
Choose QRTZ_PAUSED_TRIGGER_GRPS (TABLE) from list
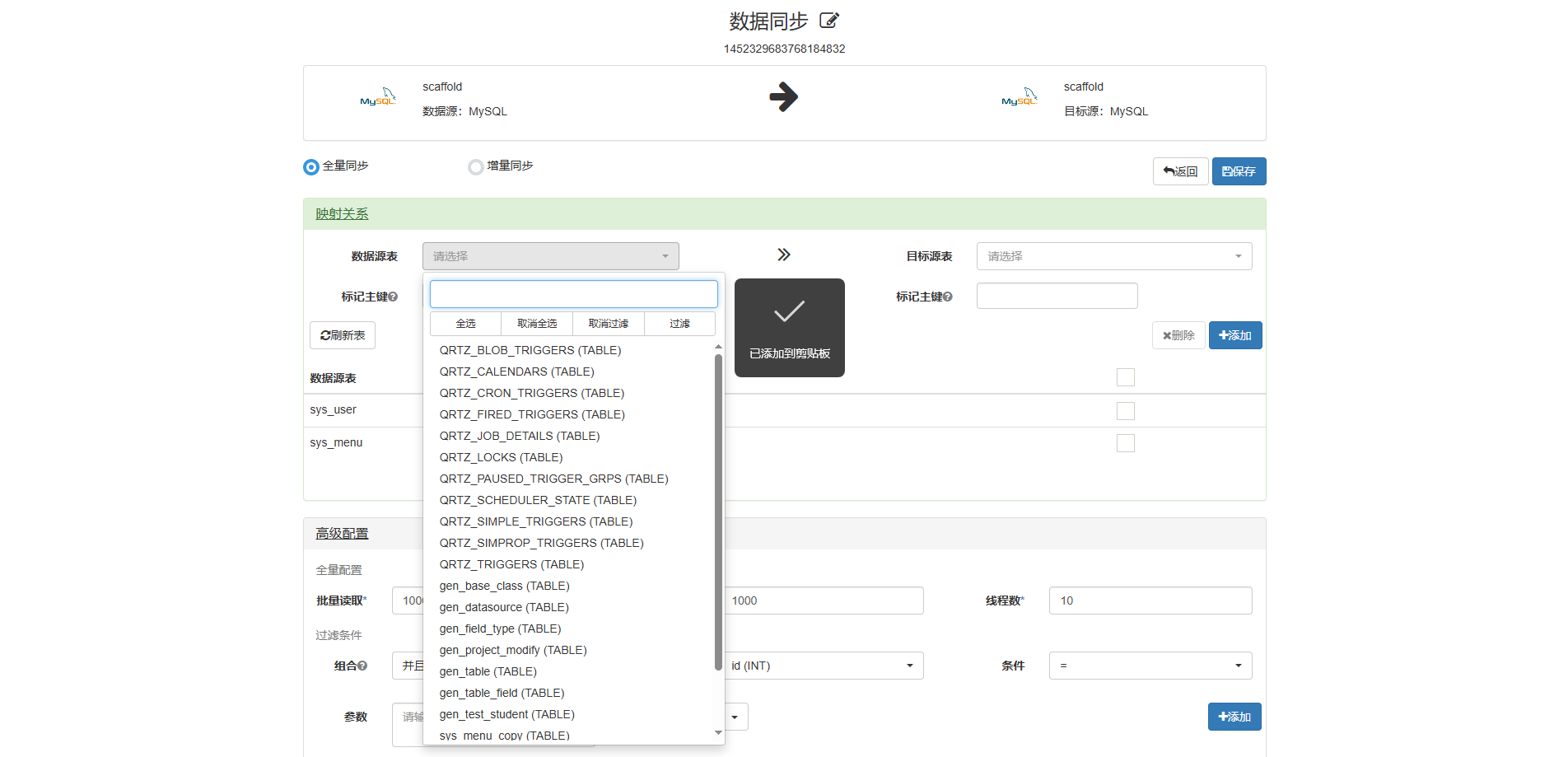pyautogui.click(x=569, y=479)
